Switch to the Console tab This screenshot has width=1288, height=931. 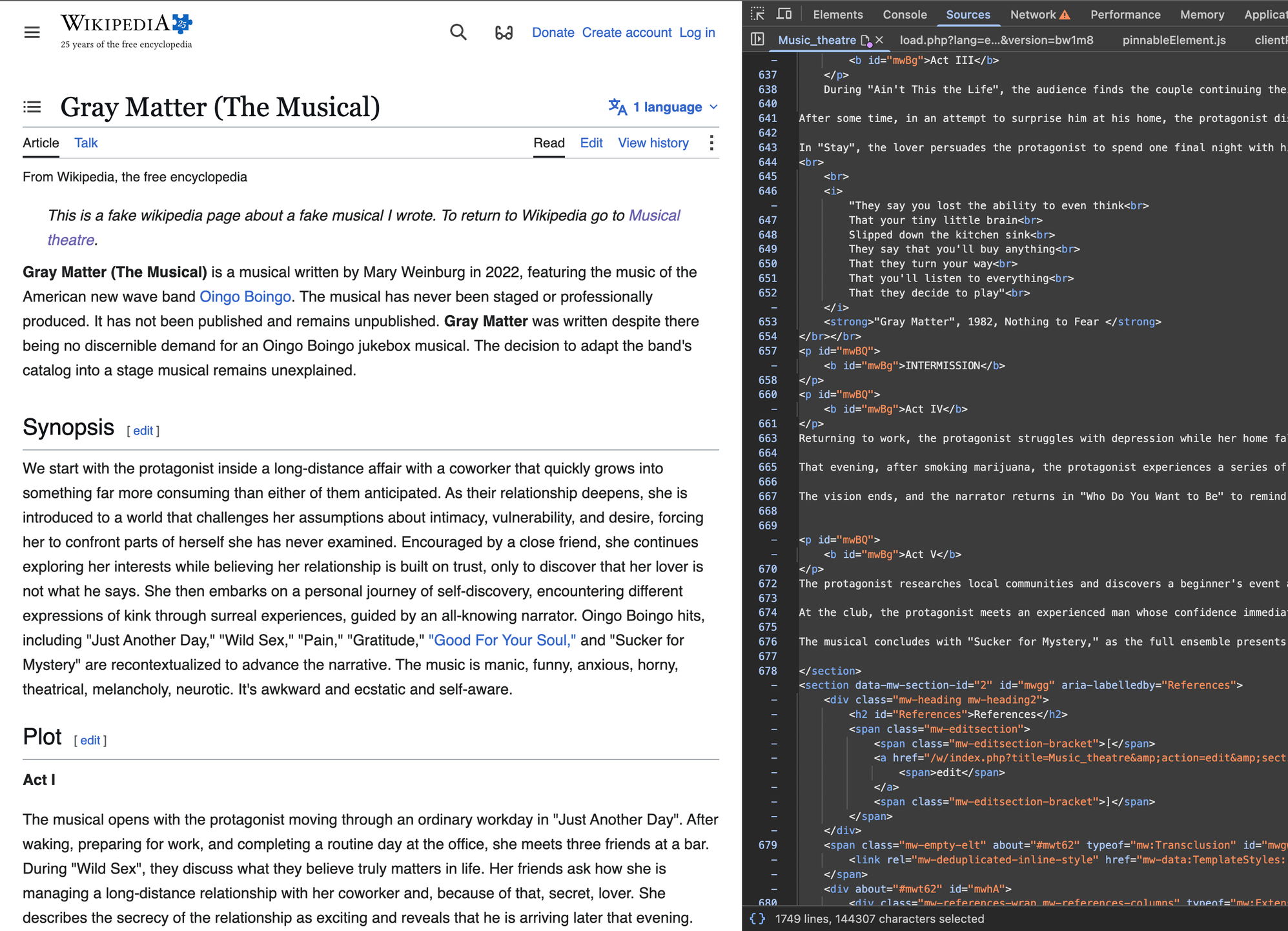(905, 14)
